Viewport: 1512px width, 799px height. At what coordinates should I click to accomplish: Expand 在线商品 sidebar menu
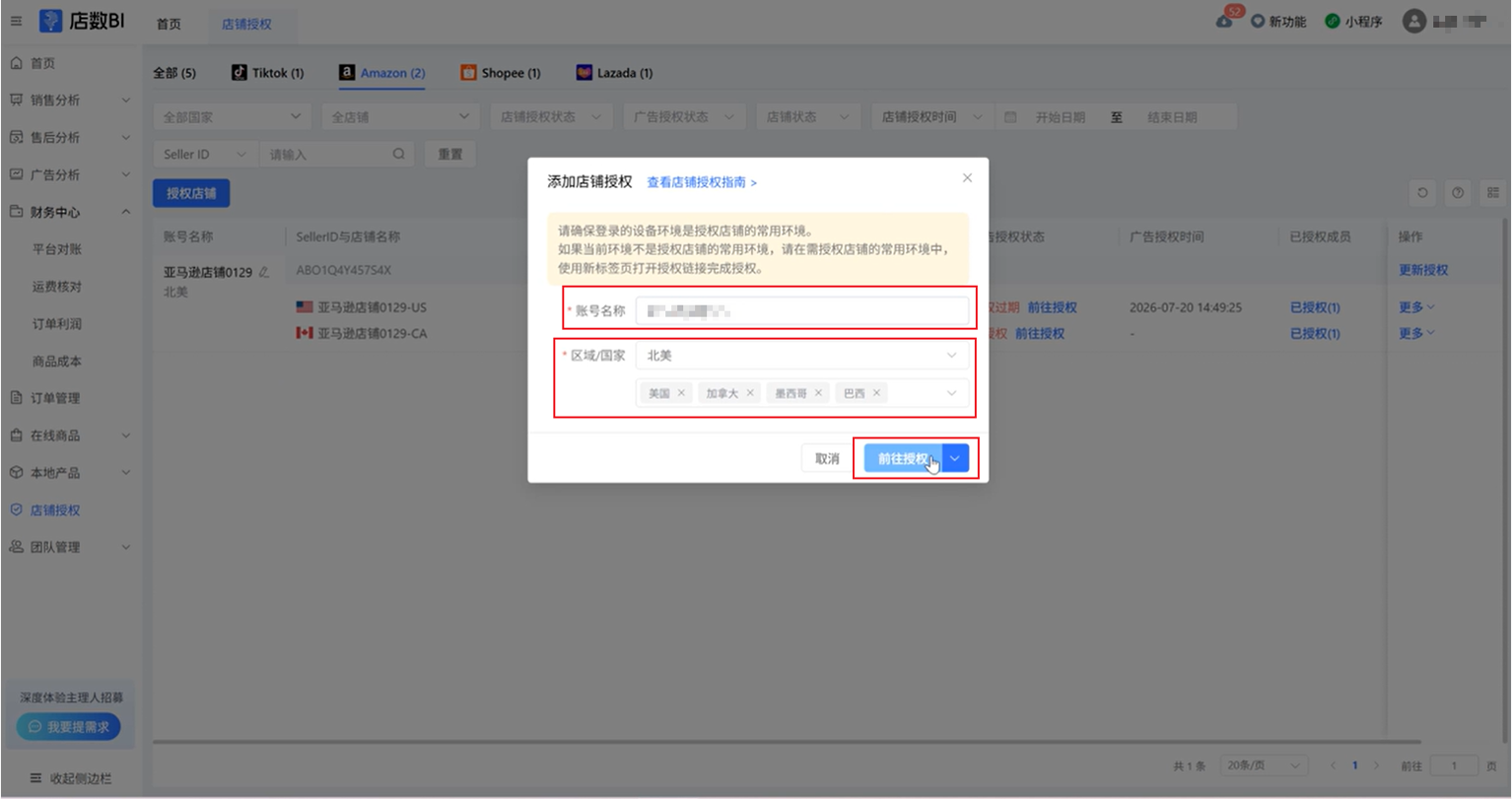tap(71, 435)
